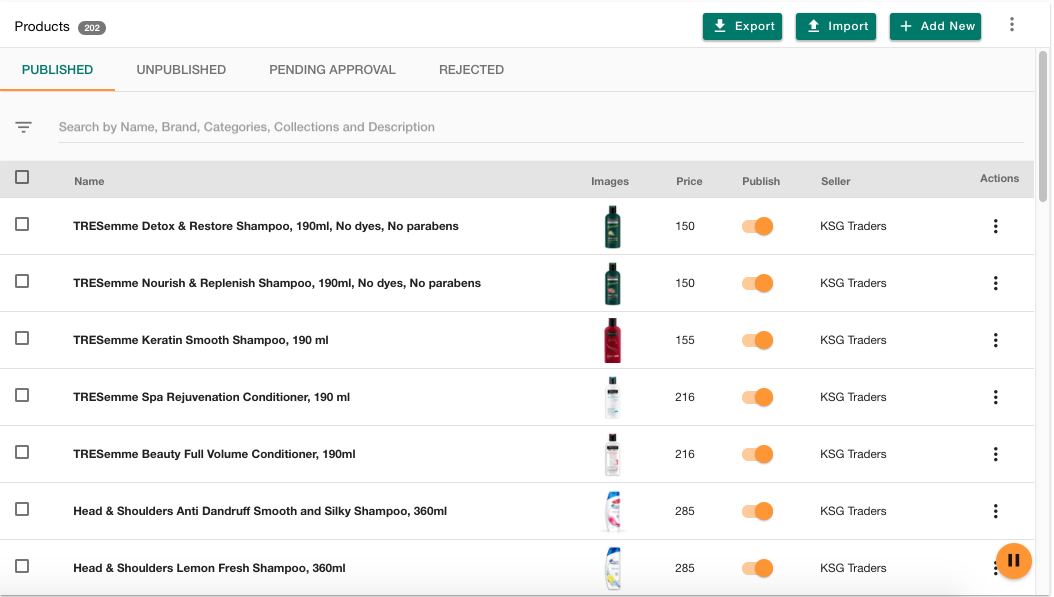1054x597 pixels.
Task: Unpublish TRESemme Detox & Restore Shampoo via toggle
Action: click(758, 226)
